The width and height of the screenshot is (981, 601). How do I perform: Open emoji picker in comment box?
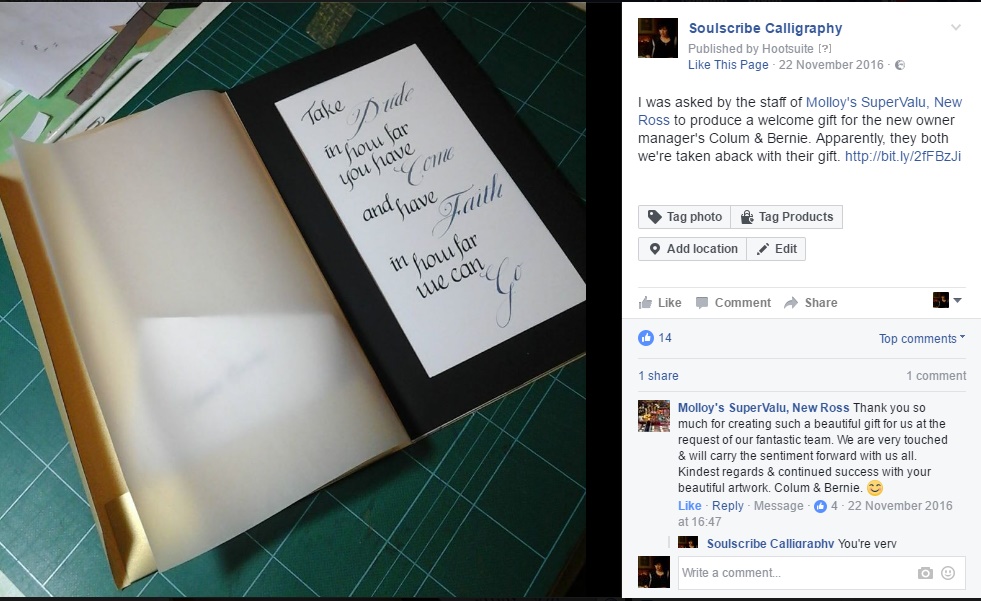(948, 573)
